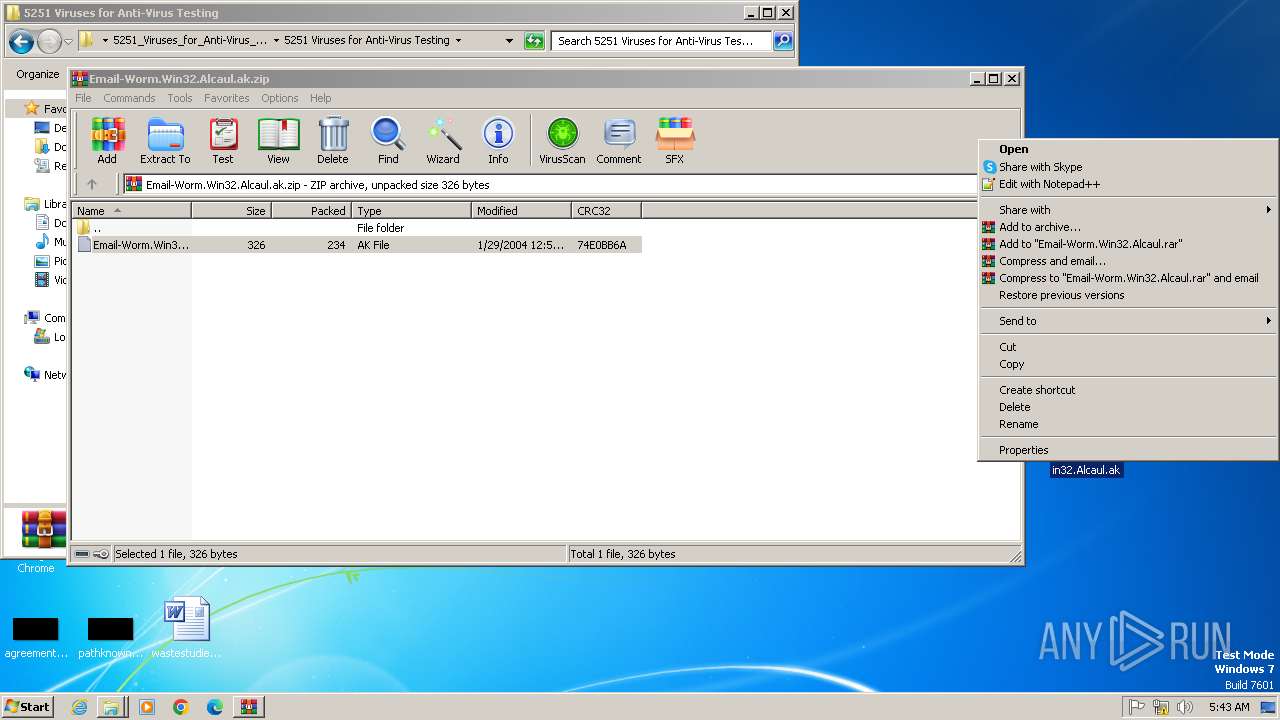Viewport: 1280px width, 720px height.
Task: Show archive Info icon
Action: tap(498, 140)
